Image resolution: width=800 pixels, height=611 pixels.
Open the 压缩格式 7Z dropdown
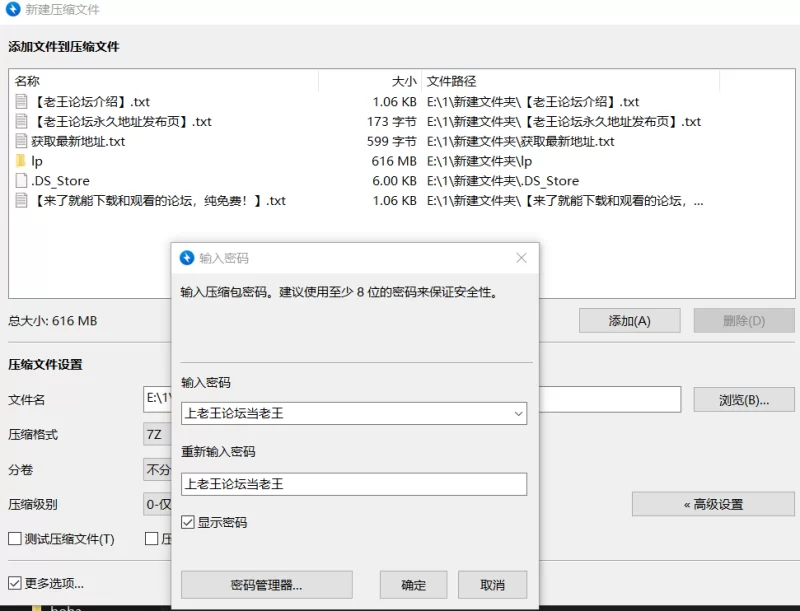pos(157,435)
